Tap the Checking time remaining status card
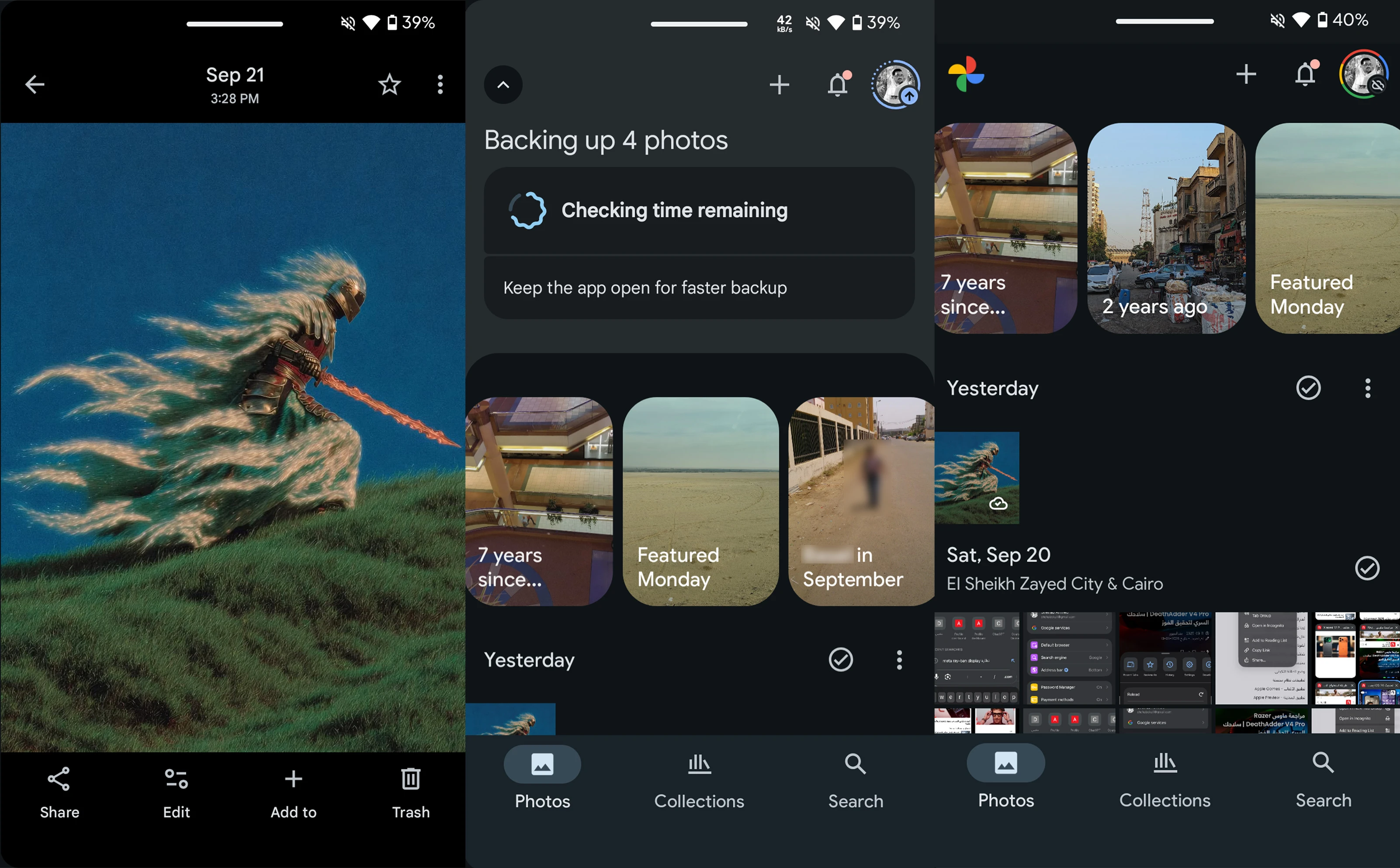Image resolution: width=1400 pixels, height=868 pixels. (699, 210)
